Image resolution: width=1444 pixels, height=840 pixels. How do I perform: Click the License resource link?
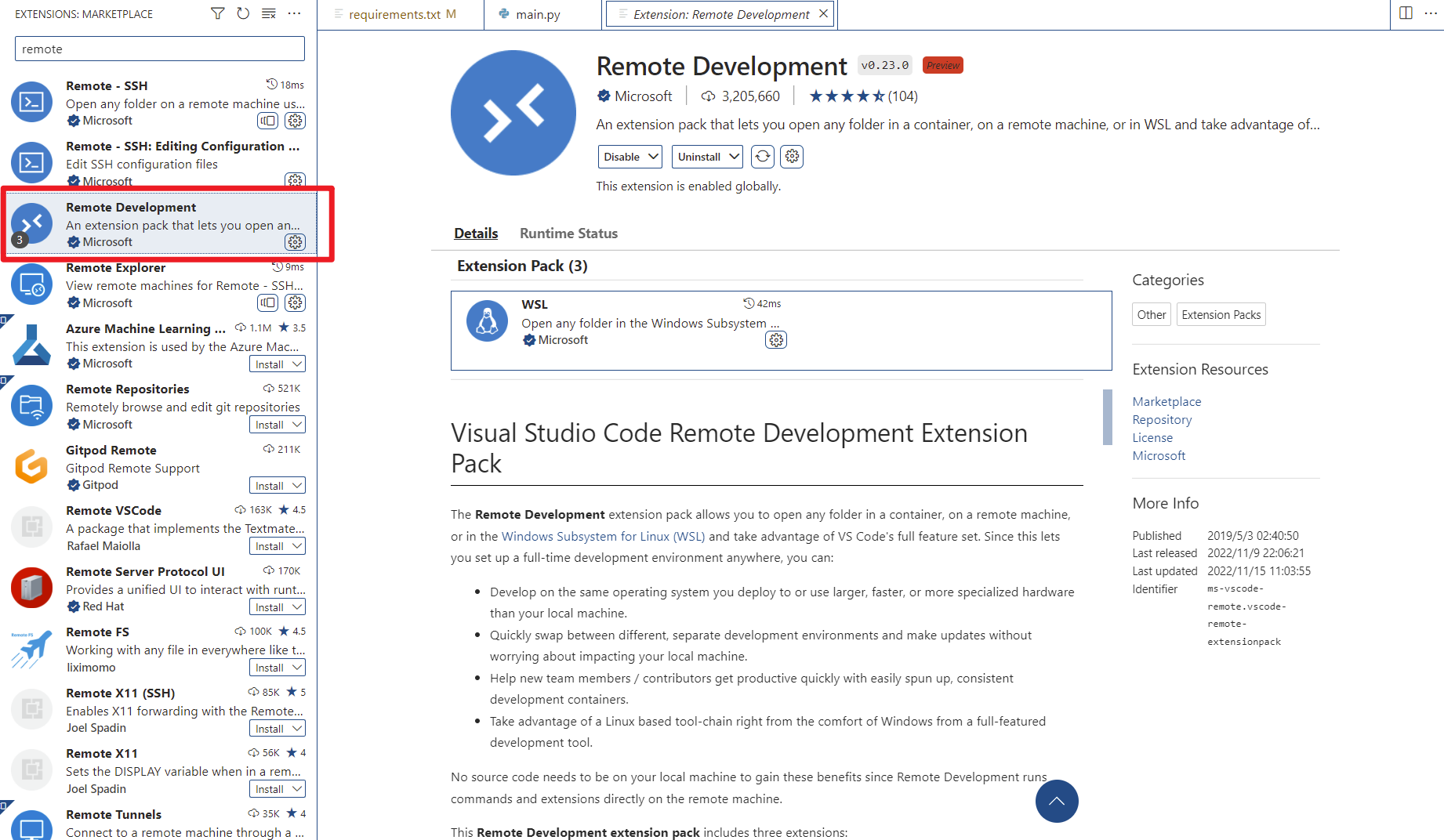click(x=1152, y=437)
